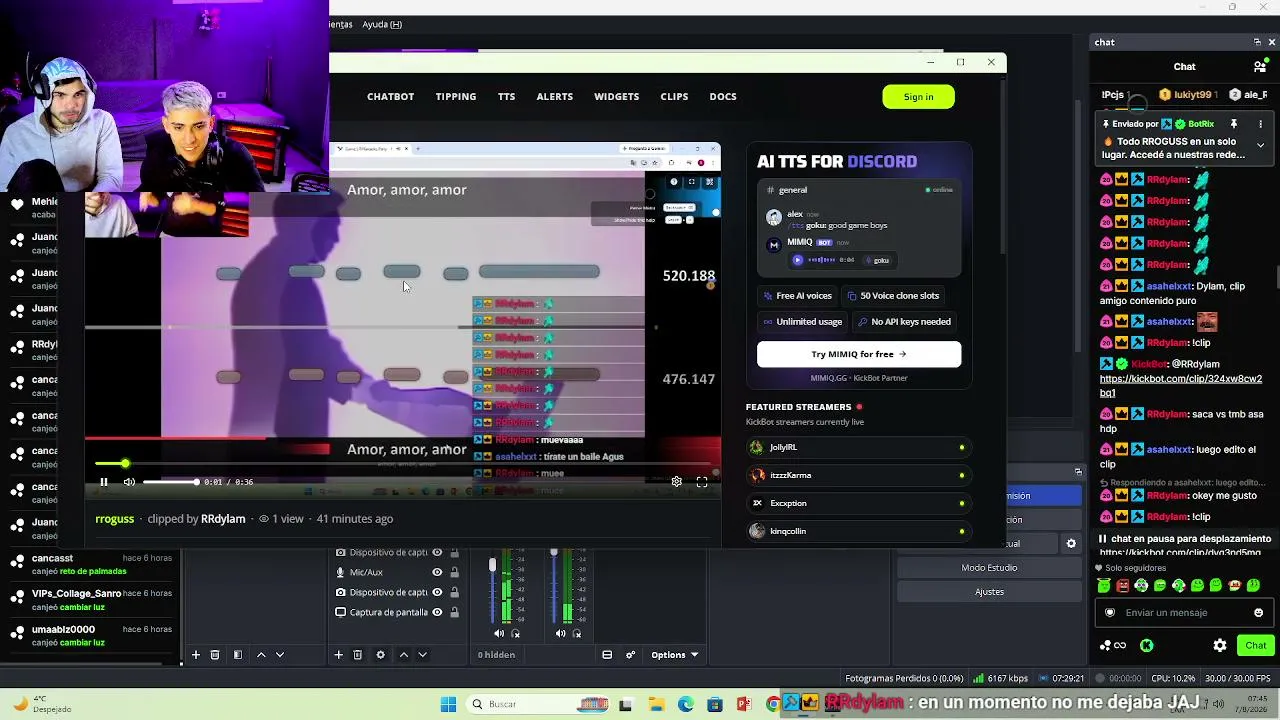Open the Ayuda (H) menu
This screenshot has width=1280, height=720.
pyautogui.click(x=382, y=24)
